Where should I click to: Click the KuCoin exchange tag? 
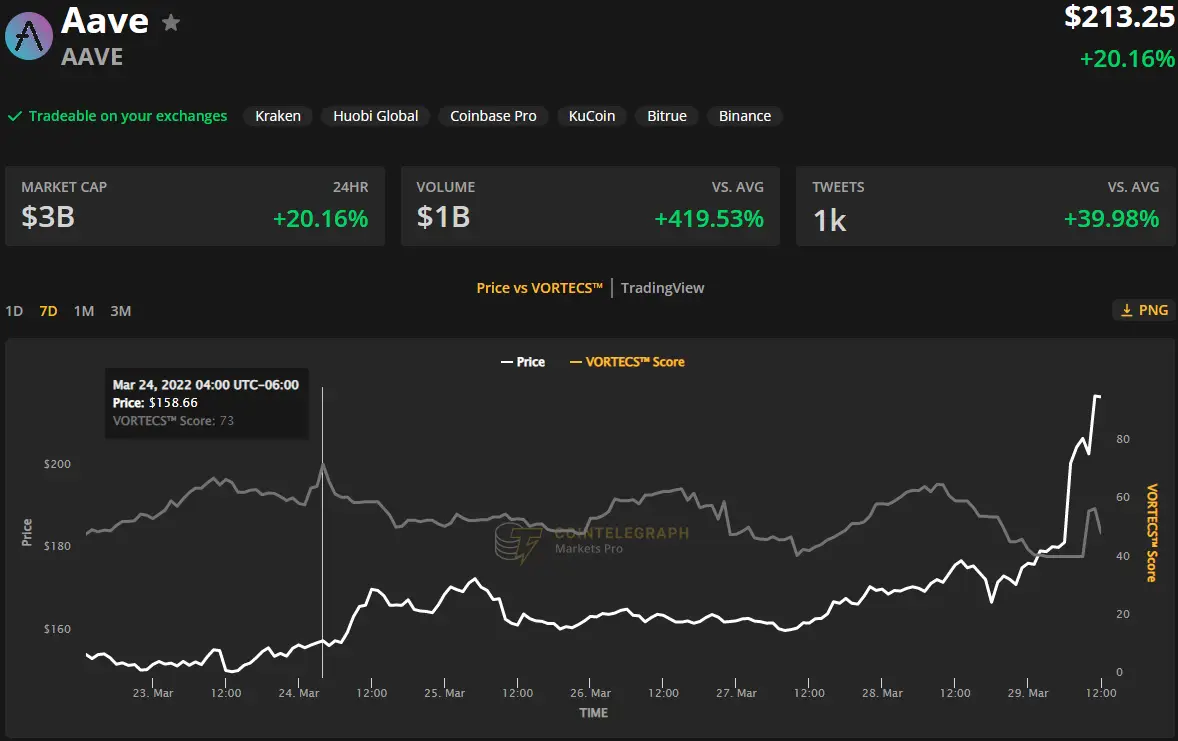592,116
